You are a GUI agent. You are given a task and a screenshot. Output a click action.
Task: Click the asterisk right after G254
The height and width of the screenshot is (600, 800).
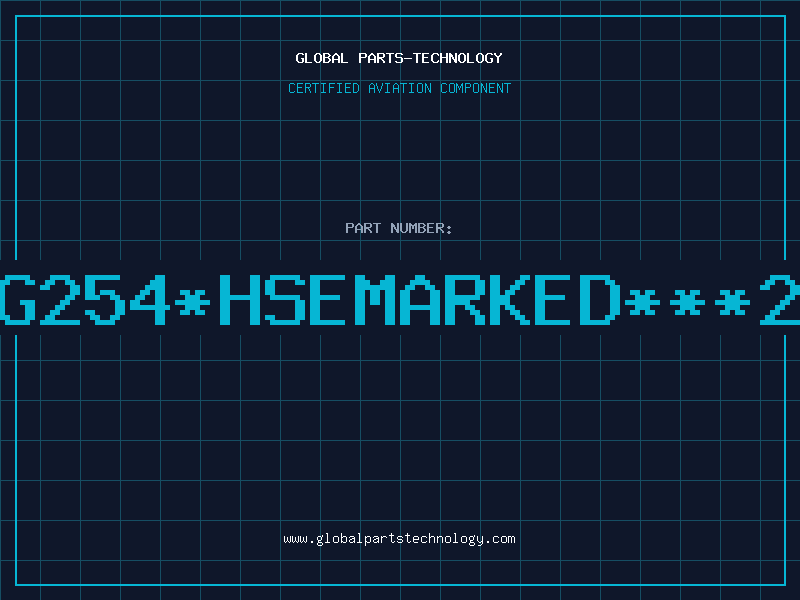[x=193, y=303]
